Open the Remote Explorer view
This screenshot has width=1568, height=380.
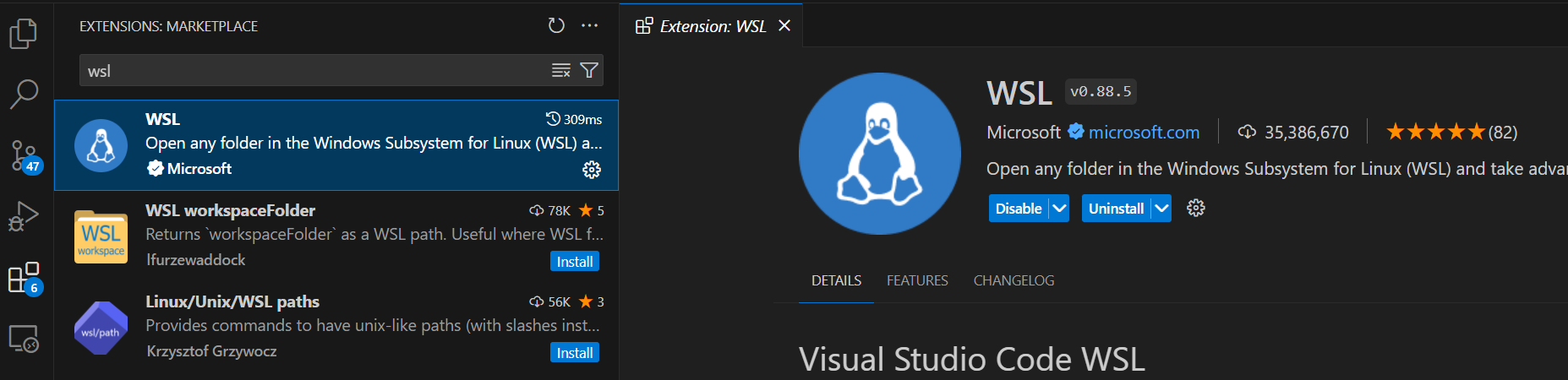tap(24, 339)
